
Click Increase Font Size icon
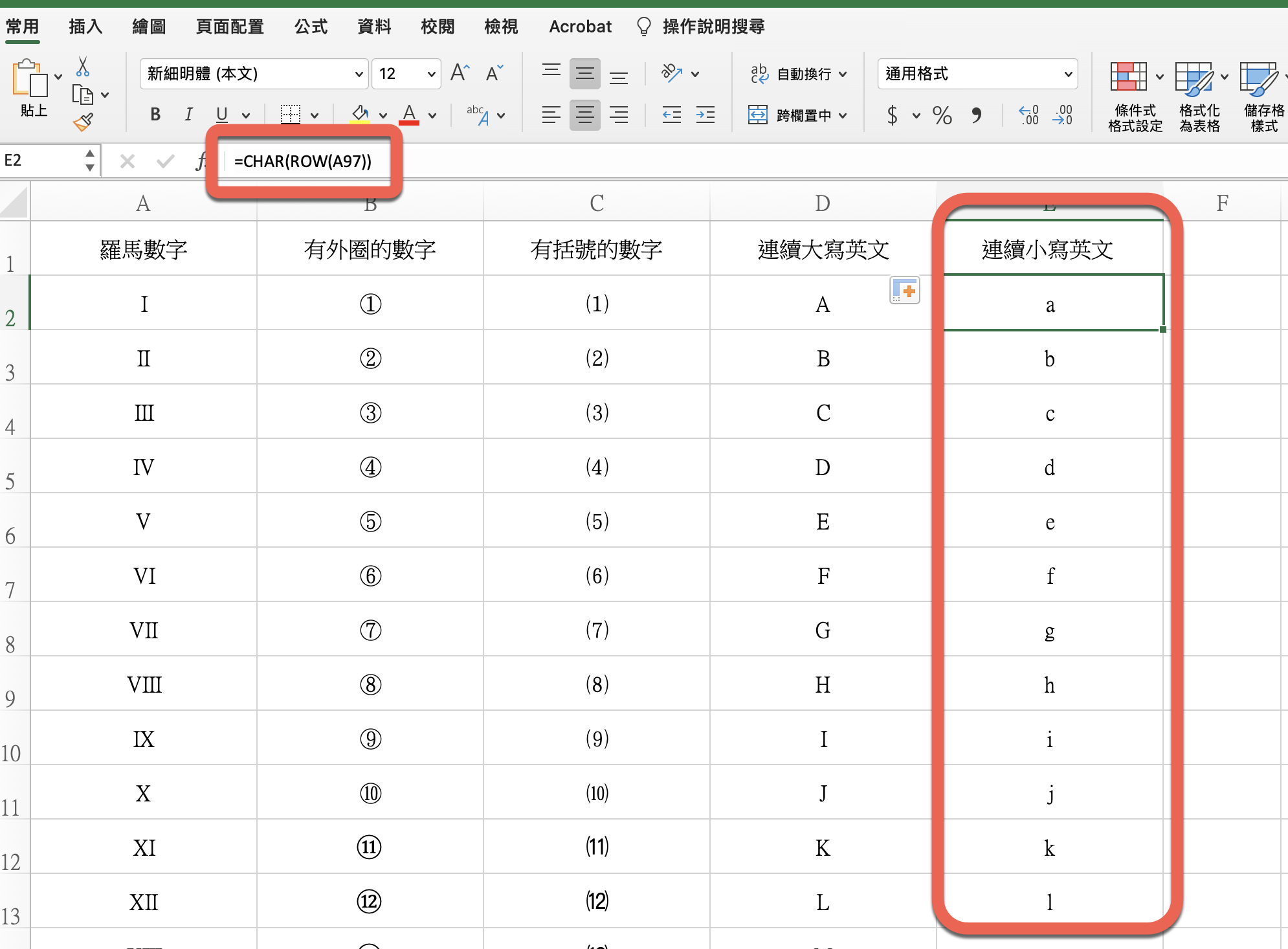coord(460,73)
